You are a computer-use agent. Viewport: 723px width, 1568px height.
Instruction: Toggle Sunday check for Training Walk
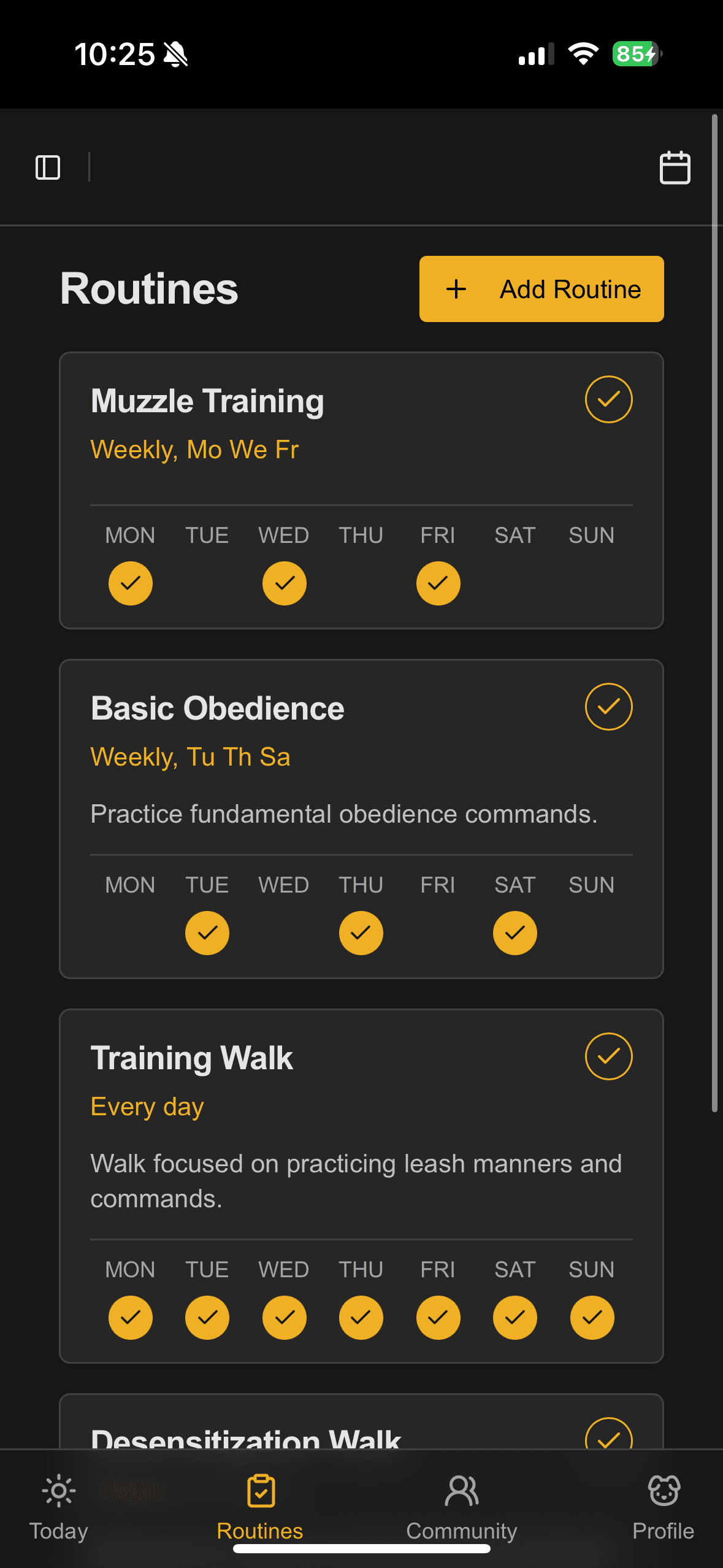point(592,1318)
